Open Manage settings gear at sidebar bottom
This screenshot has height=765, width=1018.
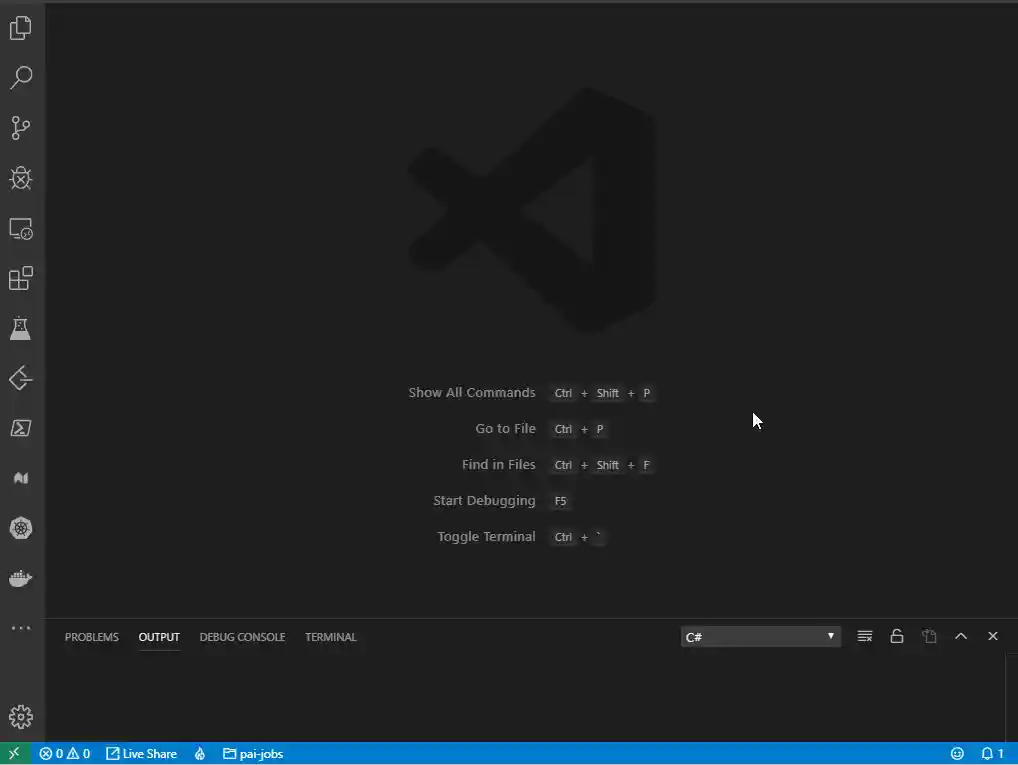pyautogui.click(x=21, y=716)
